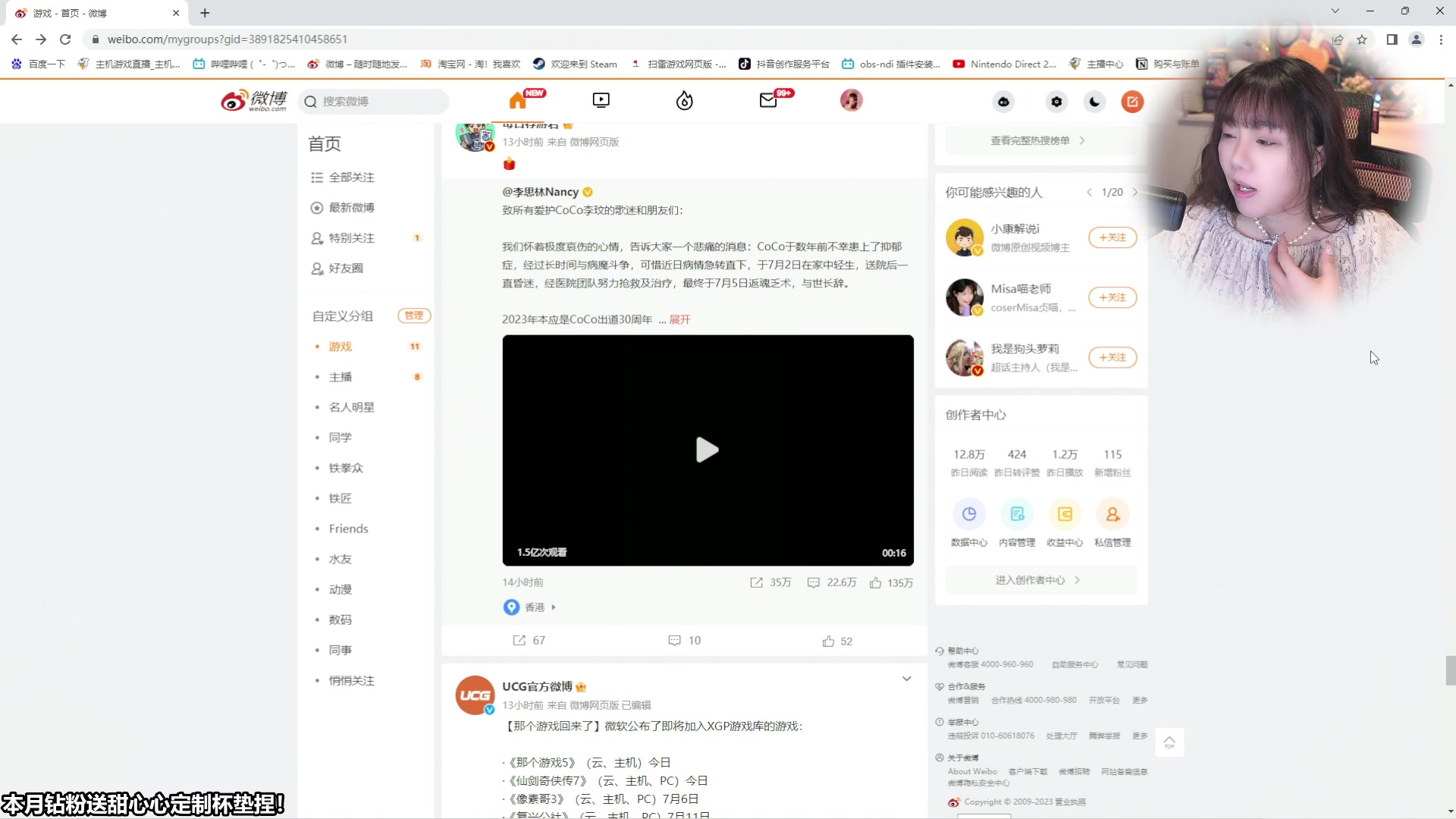Toggle night mode with the moon icon
1456x819 pixels.
[1094, 101]
